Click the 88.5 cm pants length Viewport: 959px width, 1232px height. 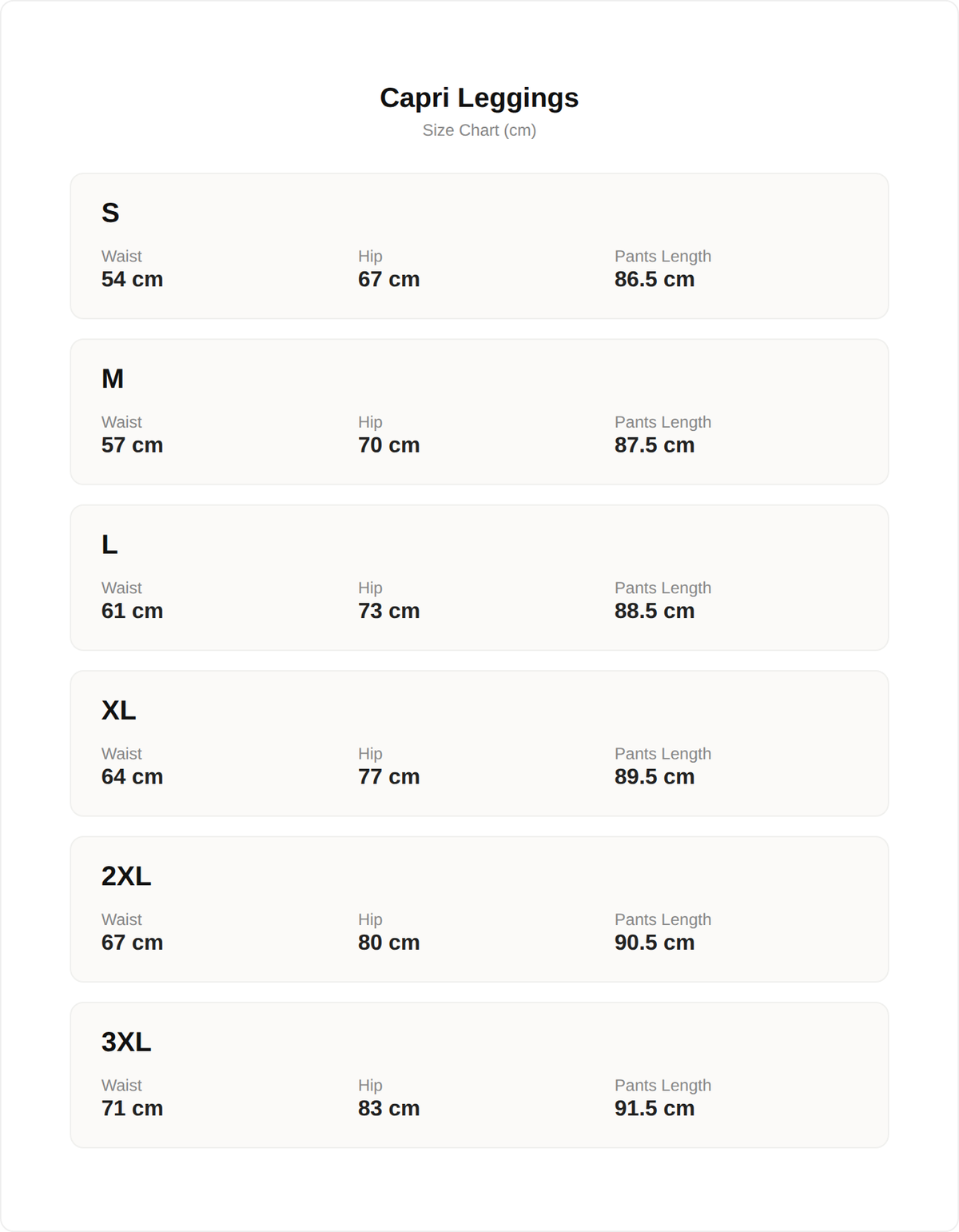654,611
